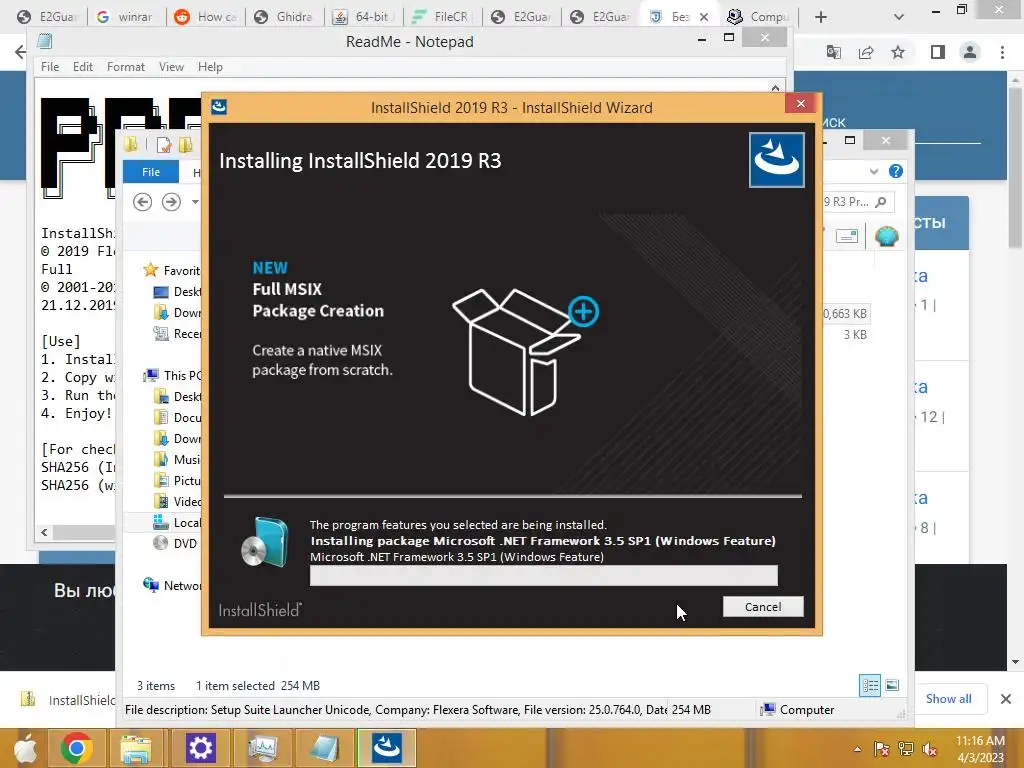Click the installation progress bar
This screenshot has height=768, width=1024.
(x=543, y=575)
